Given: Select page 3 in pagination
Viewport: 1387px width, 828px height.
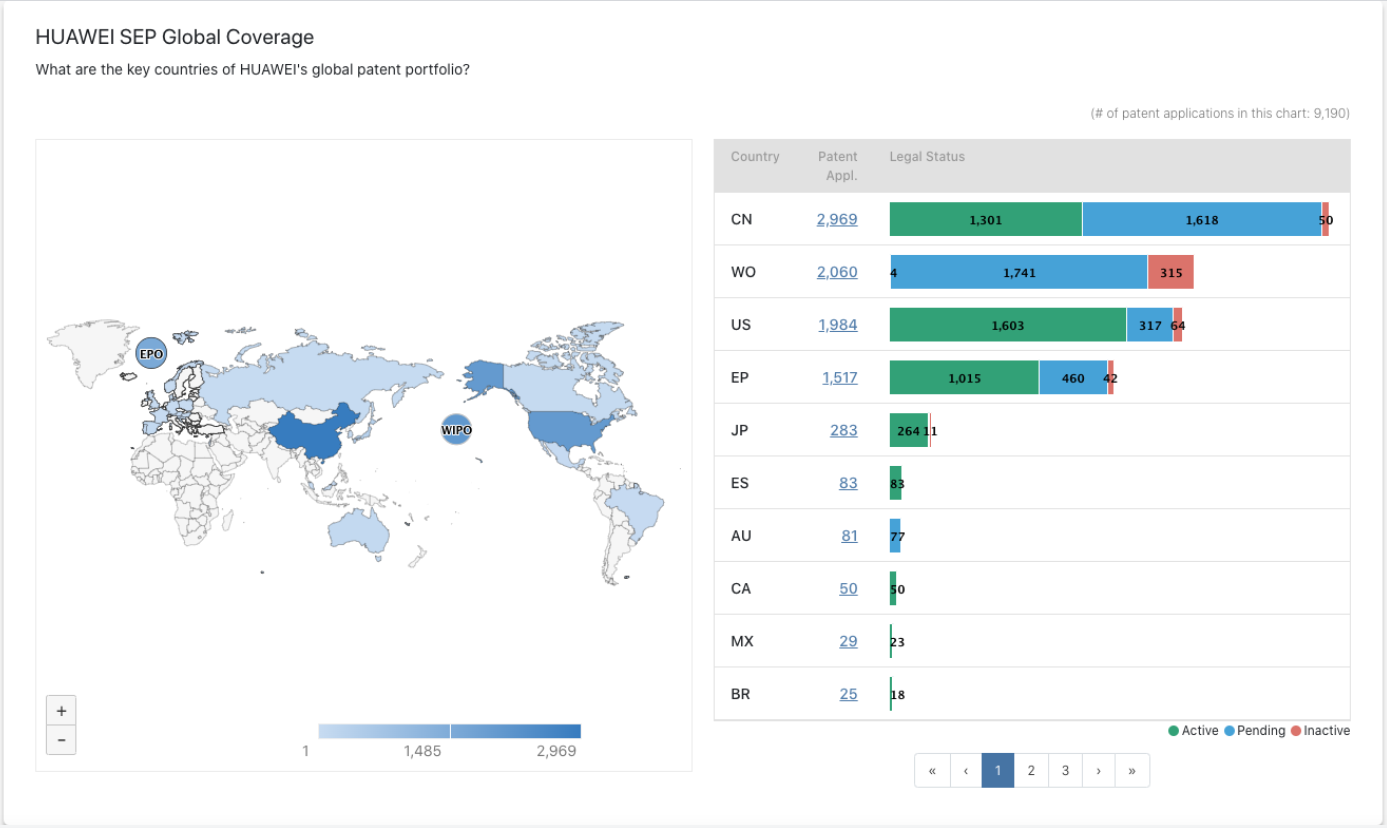Looking at the screenshot, I should 1065,770.
